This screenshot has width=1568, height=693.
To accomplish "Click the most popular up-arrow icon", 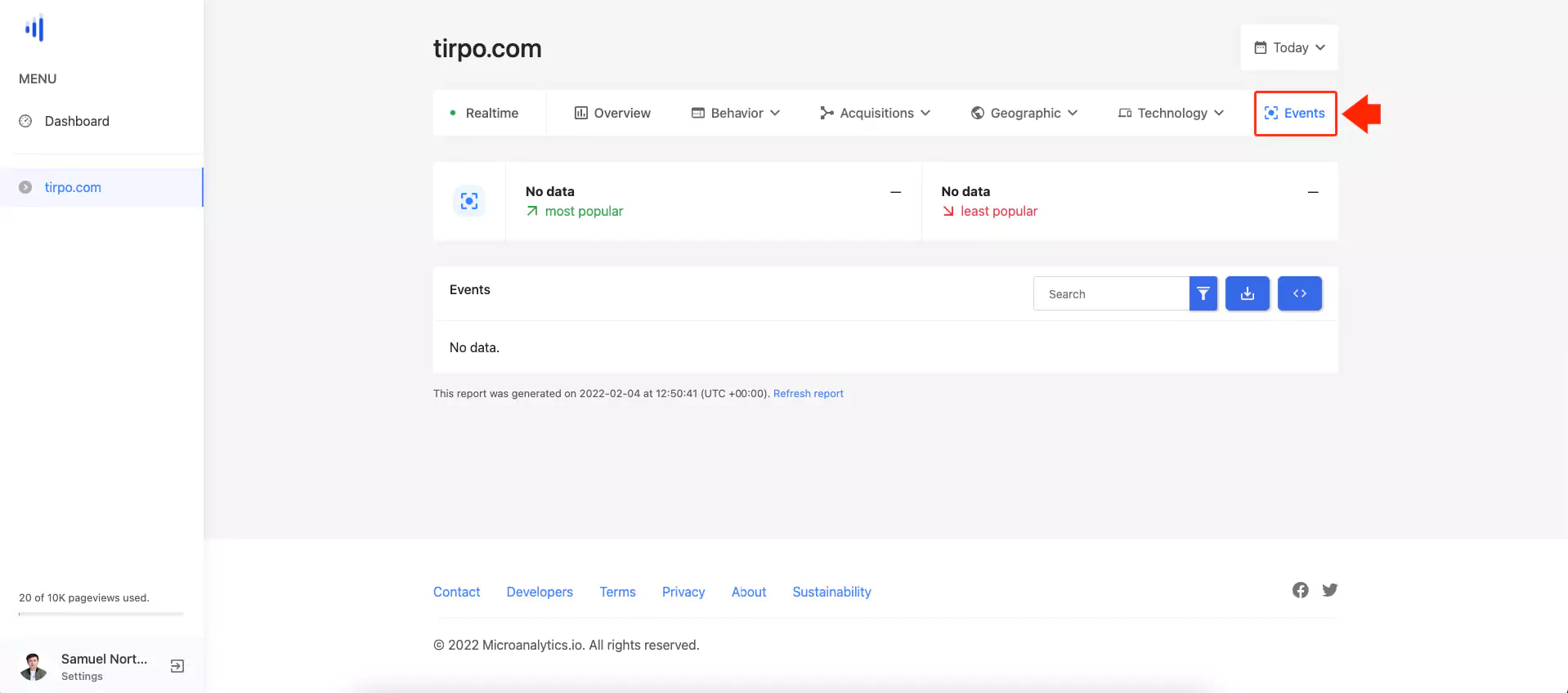I will click(532, 211).
